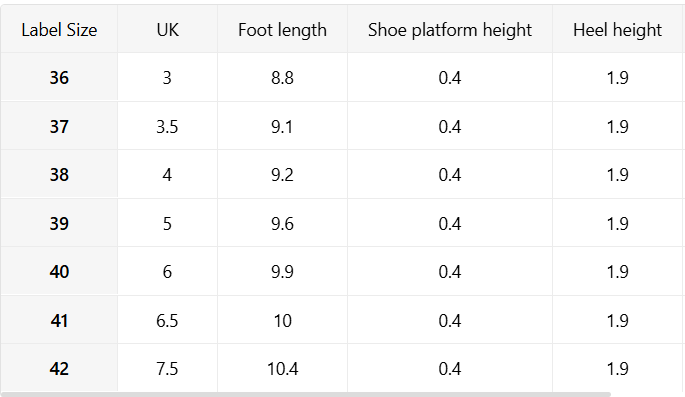685x397 pixels.
Task: Select UK size 3.5 cell
Action: [167, 126]
